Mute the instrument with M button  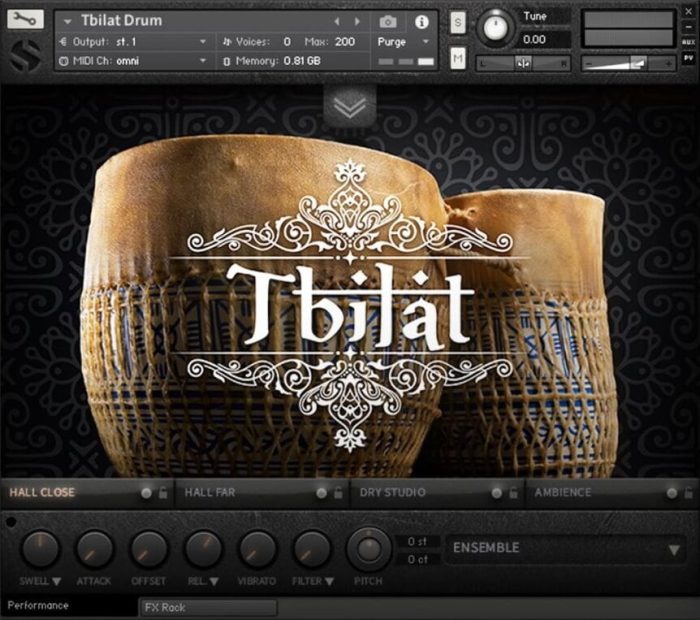coord(458,58)
